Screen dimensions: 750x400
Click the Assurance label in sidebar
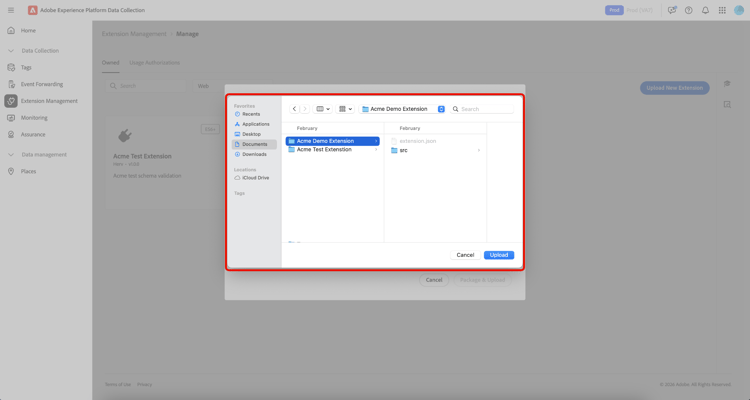pos(33,134)
